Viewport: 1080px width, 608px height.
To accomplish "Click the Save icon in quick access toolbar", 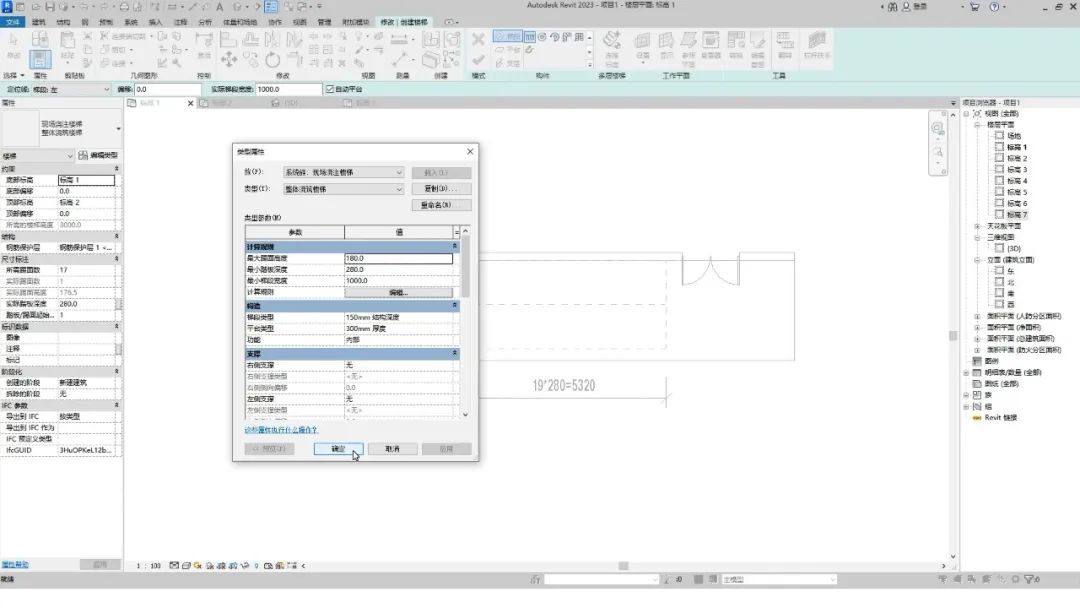I will click(50, 7).
